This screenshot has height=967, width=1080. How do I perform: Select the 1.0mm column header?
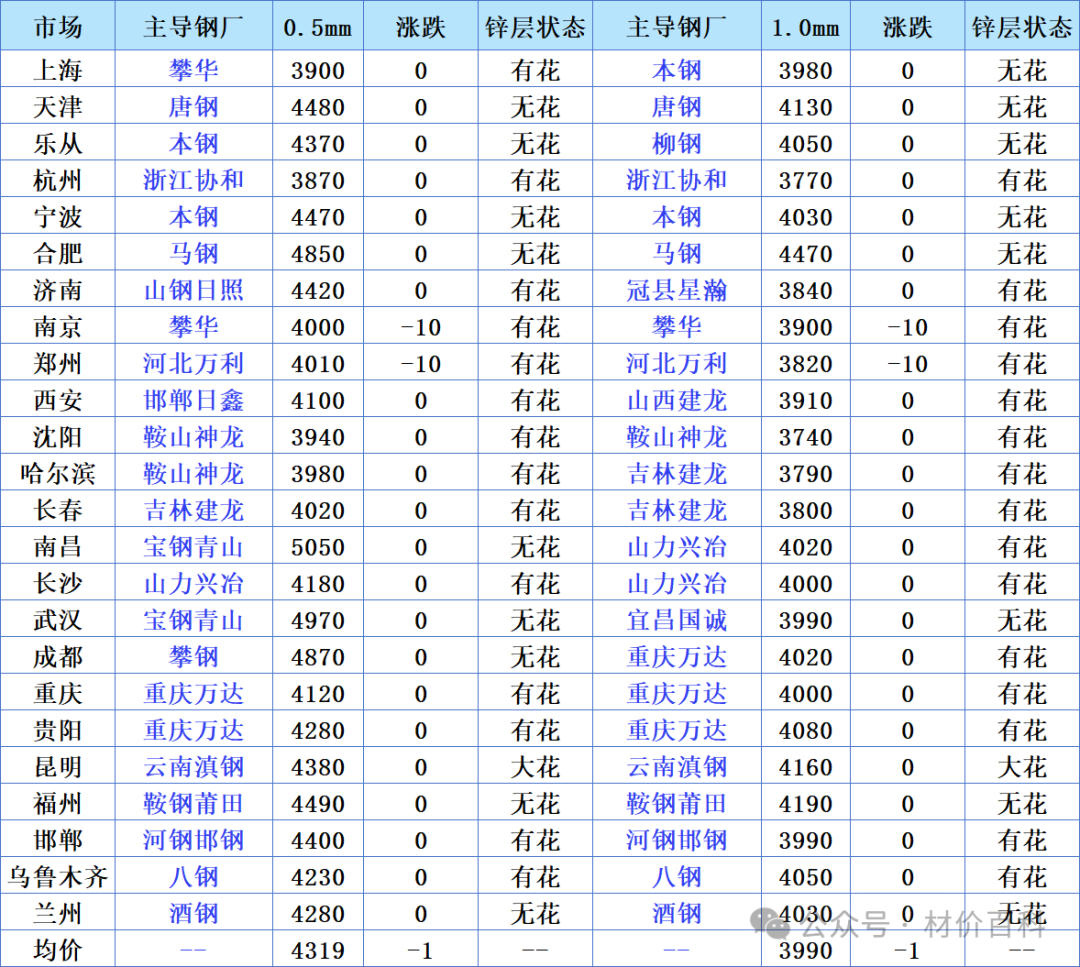point(805,27)
